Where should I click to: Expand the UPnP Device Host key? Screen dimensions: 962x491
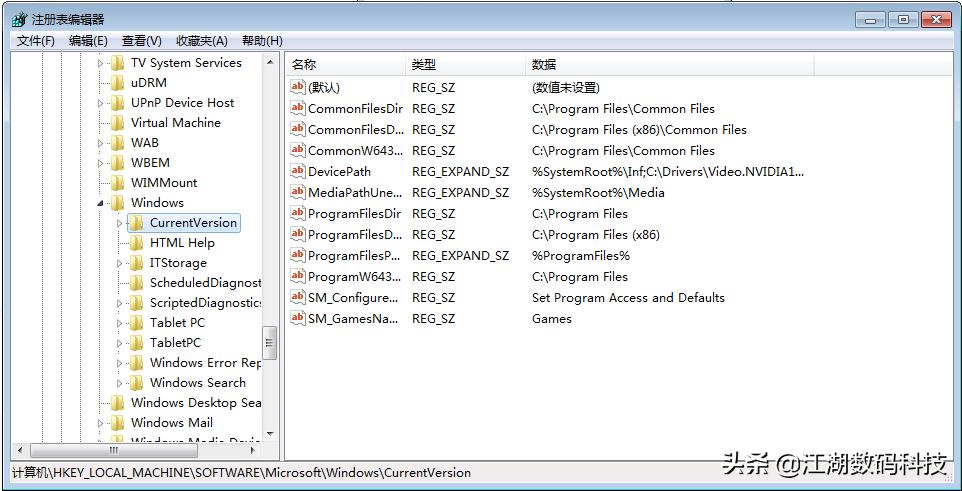pyautogui.click(x=101, y=103)
